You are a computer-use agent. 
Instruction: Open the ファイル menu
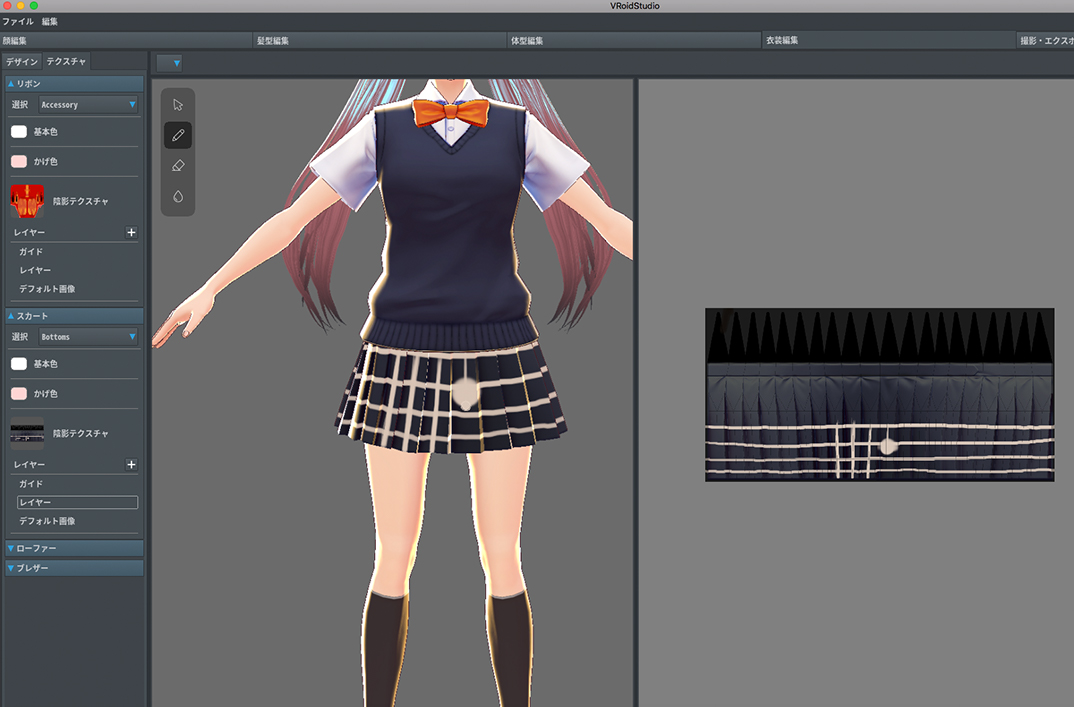click(x=18, y=21)
